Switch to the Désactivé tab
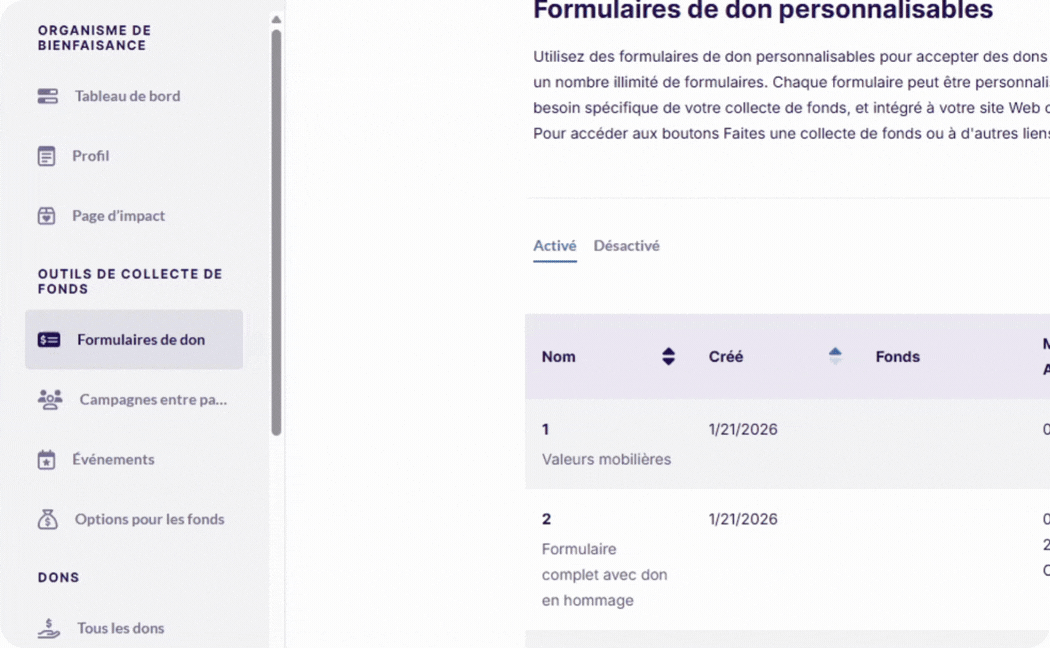The width and height of the screenshot is (1050, 648). (x=626, y=246)
